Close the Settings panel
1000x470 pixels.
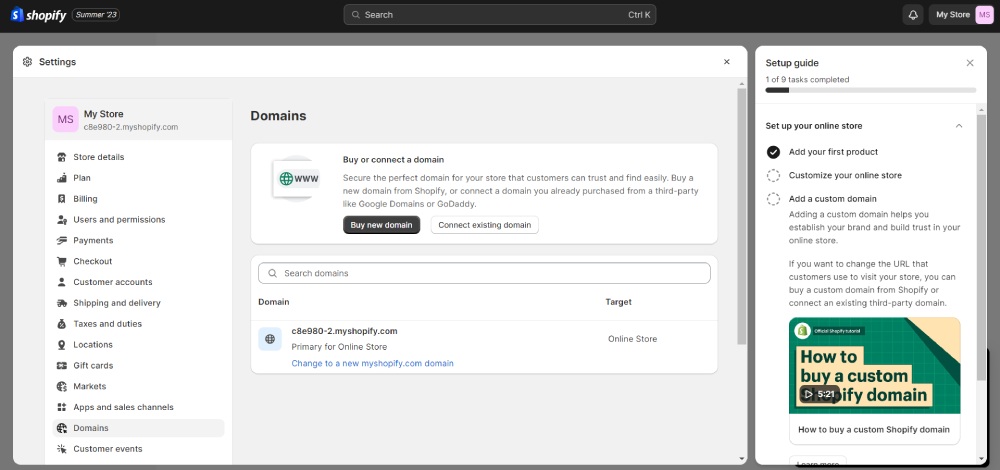coord(726,62)
